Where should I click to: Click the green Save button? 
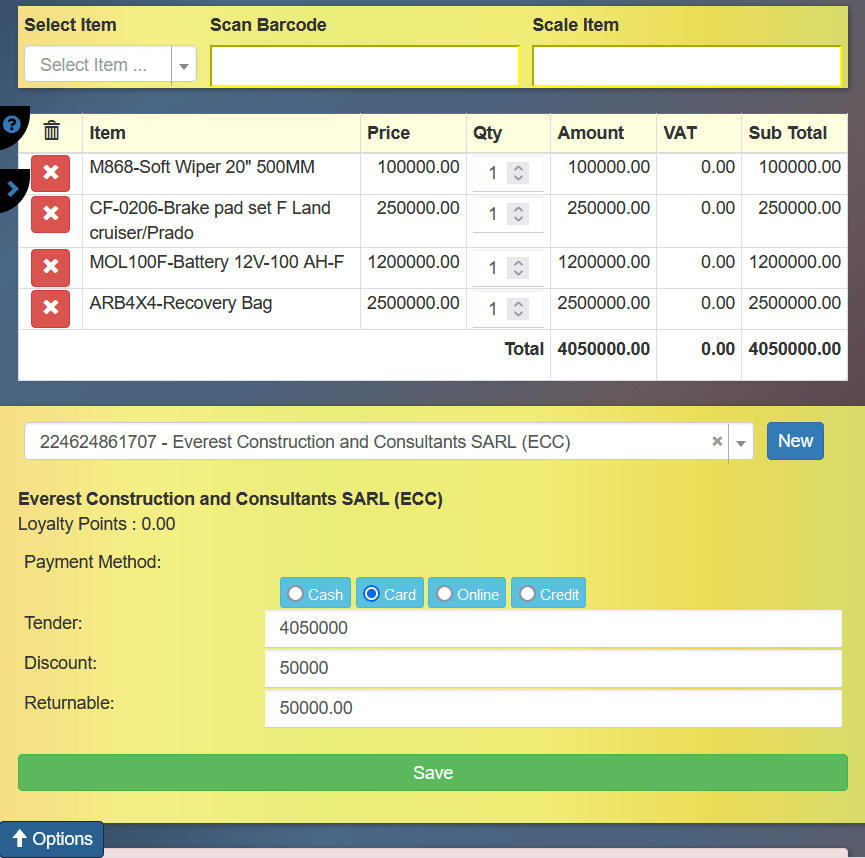point(432,773)
